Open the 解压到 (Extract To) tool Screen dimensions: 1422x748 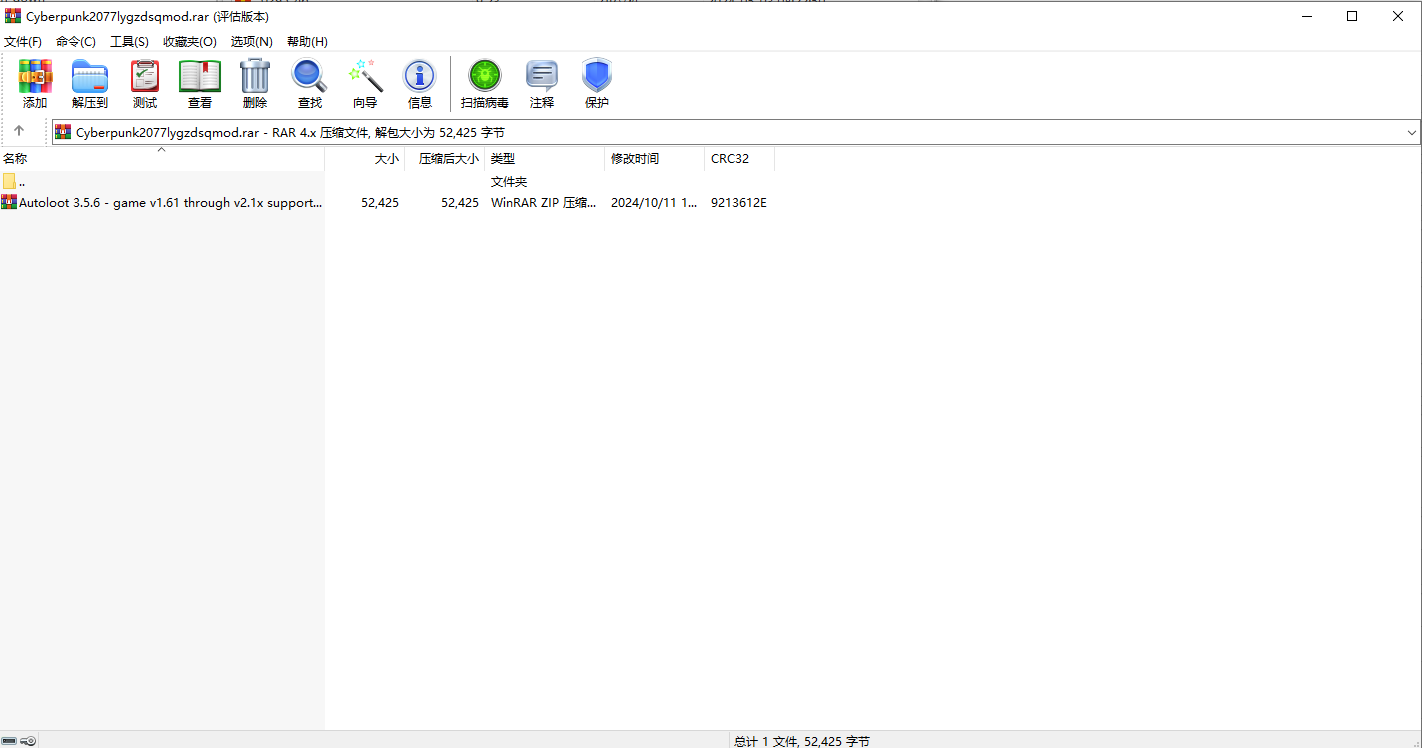click(x=90, y=83)
